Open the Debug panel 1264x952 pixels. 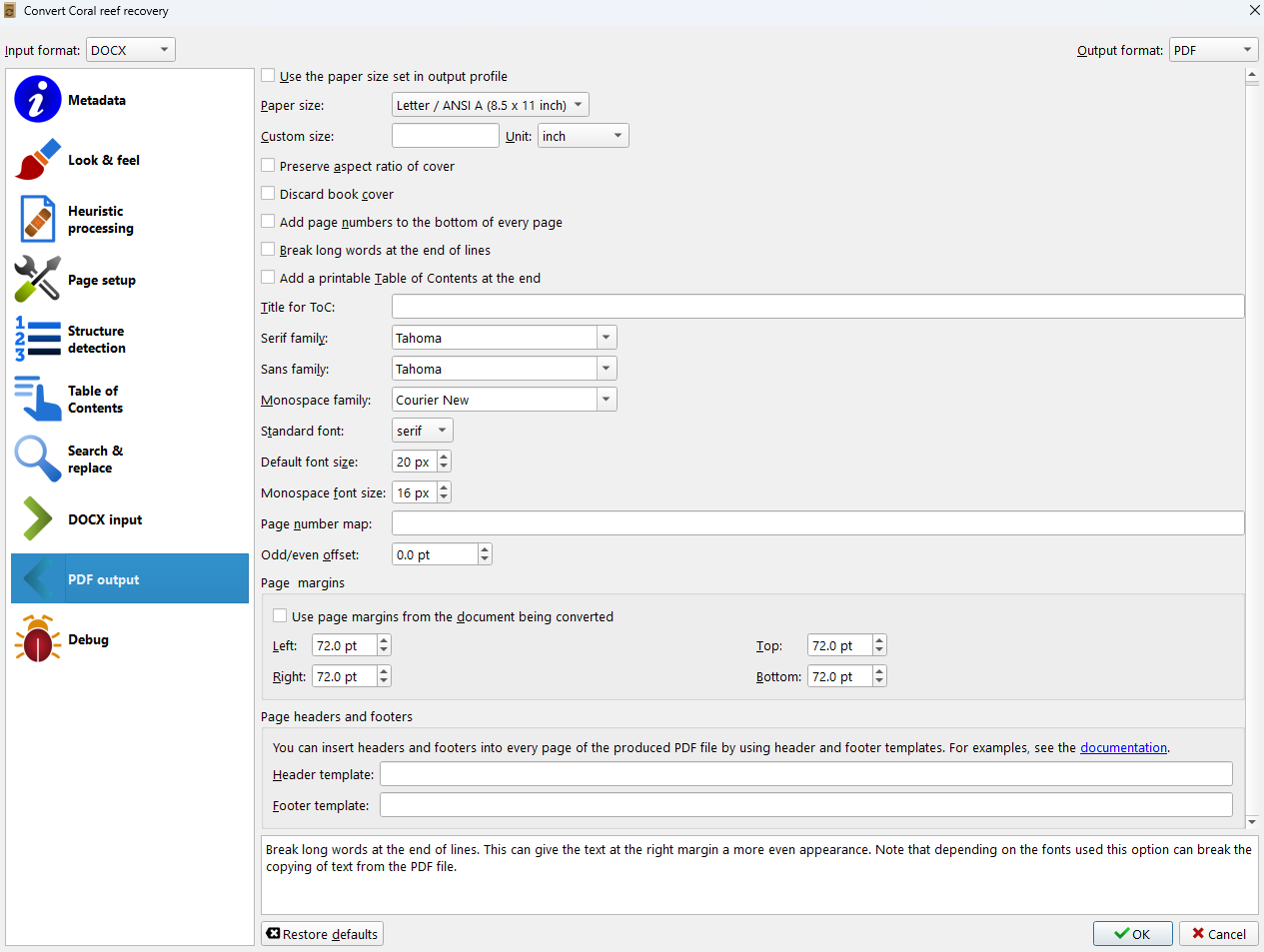pyautogui.click(x=90, y=639)
